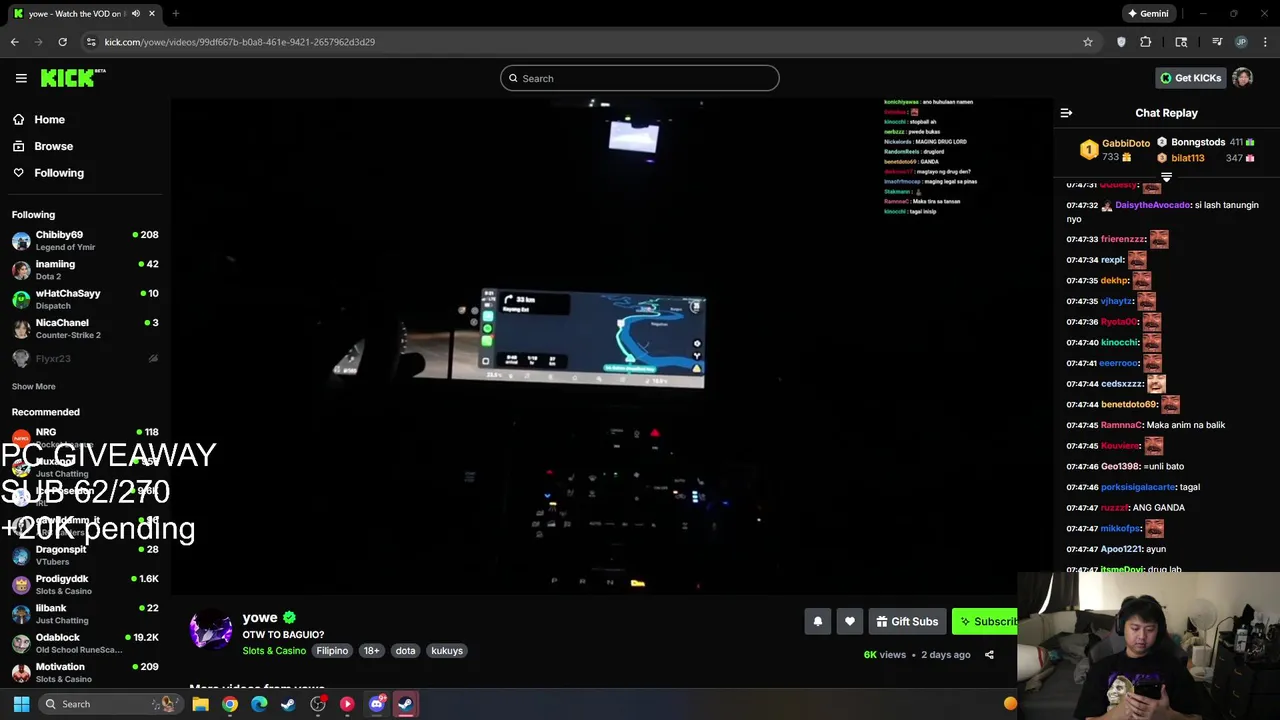Click Geo1398 username in chat
The height and width of the screenshot is (720, 1280).
[x=1120, y=466]
